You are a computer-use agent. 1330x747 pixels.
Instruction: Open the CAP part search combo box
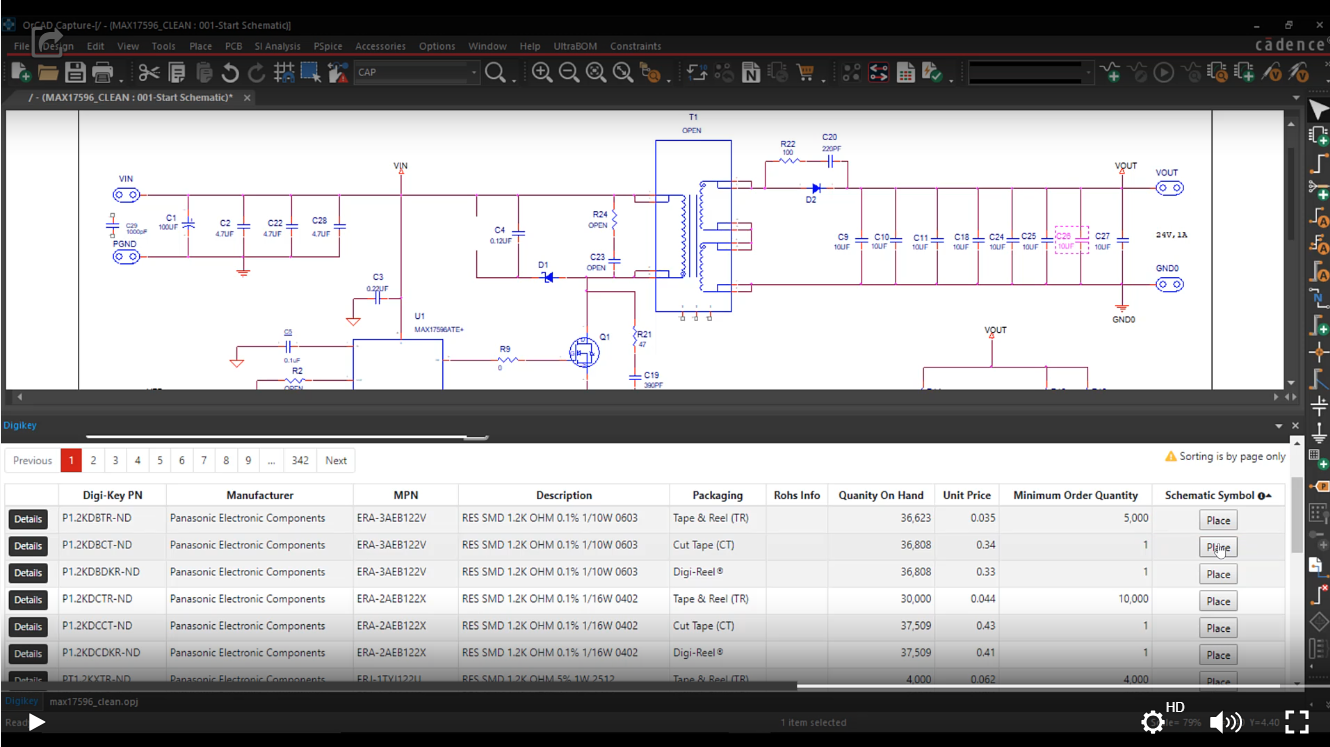tap(418, 72)
